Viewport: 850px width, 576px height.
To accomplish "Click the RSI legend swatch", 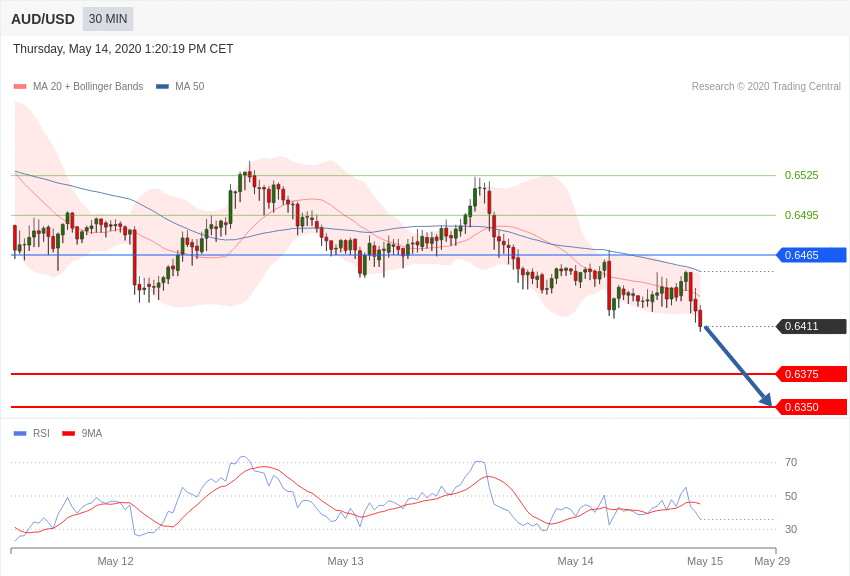I will (x=20, y=433).
